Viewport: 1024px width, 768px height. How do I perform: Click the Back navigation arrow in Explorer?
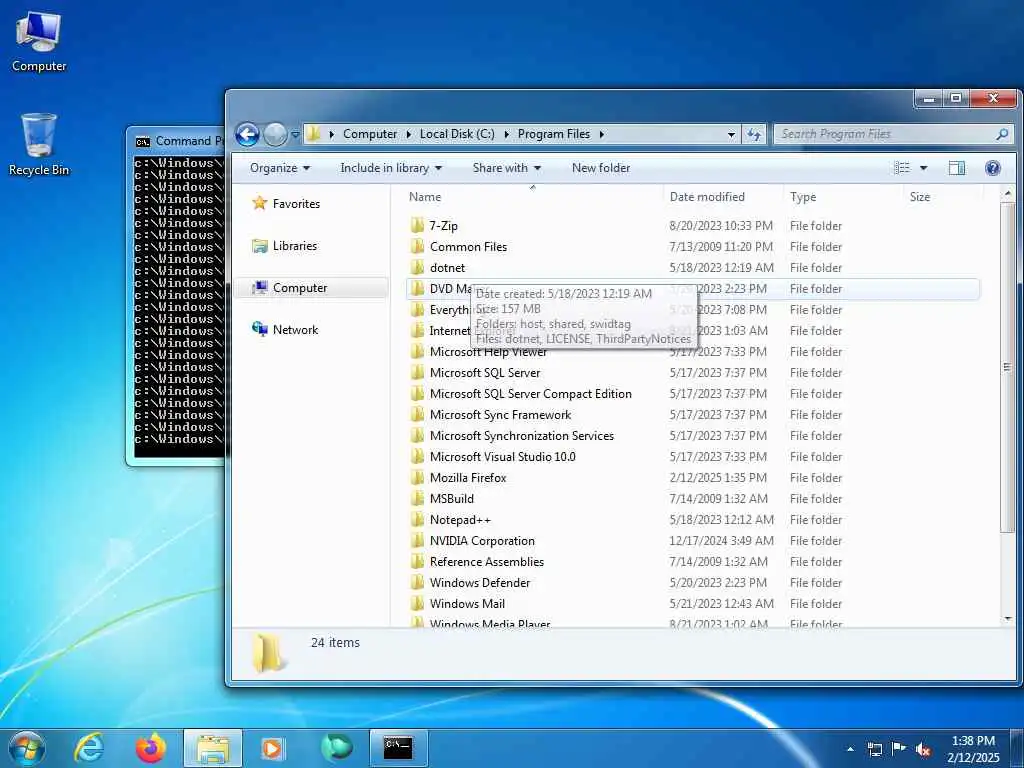(x=248, y=135)
